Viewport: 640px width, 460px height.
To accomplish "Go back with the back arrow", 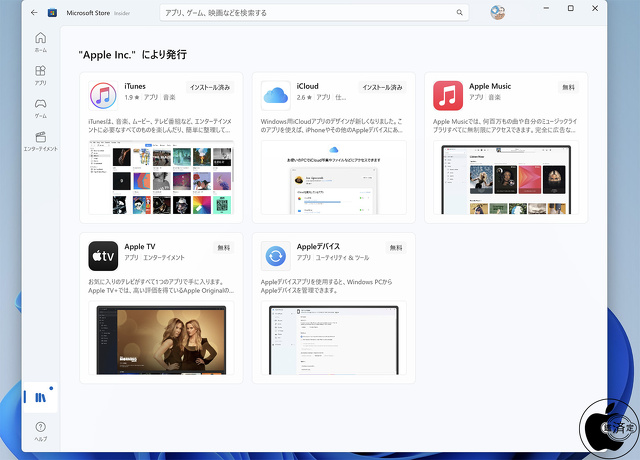I will 34,13.
